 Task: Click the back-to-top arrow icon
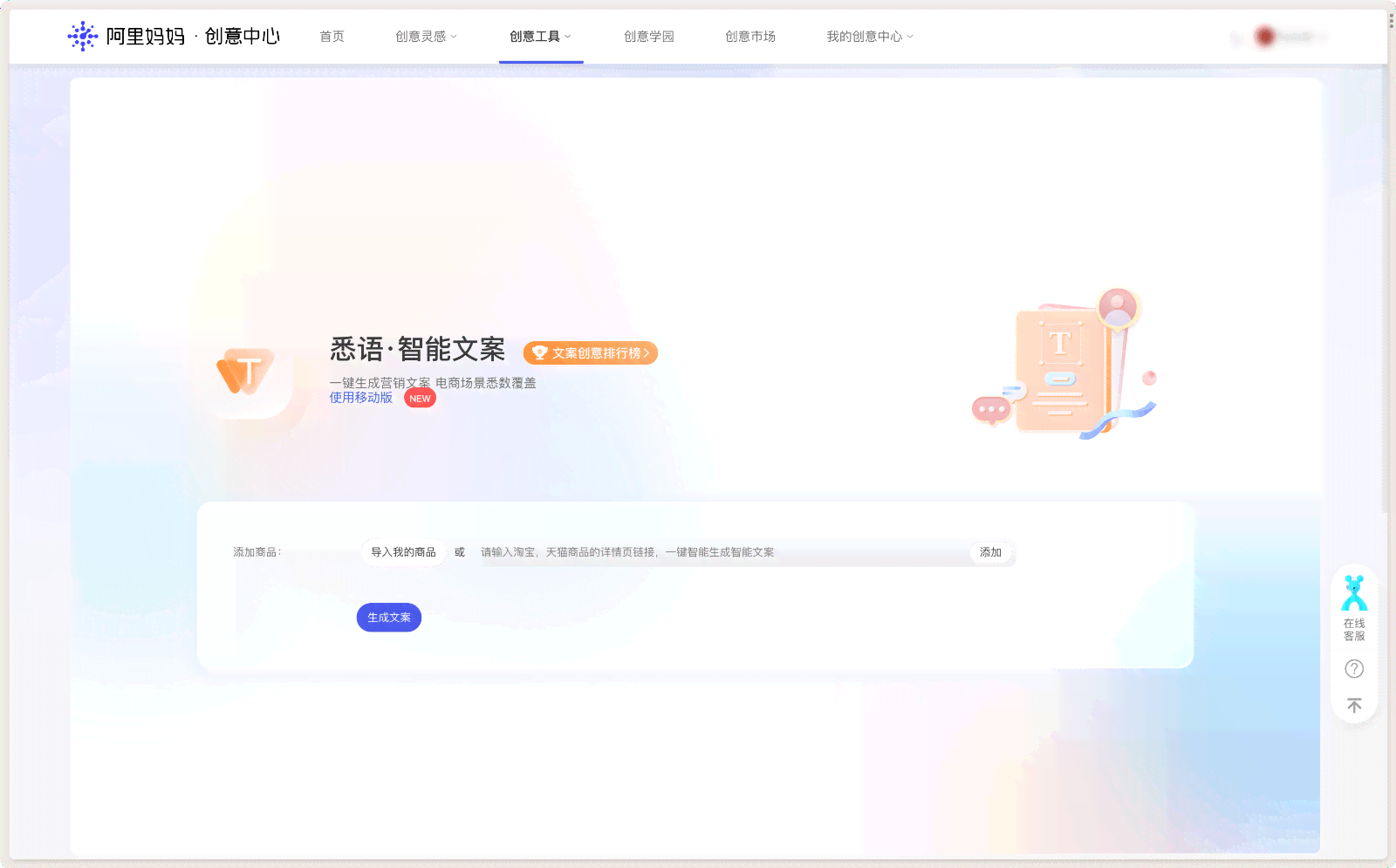(x=1354, y=706)
